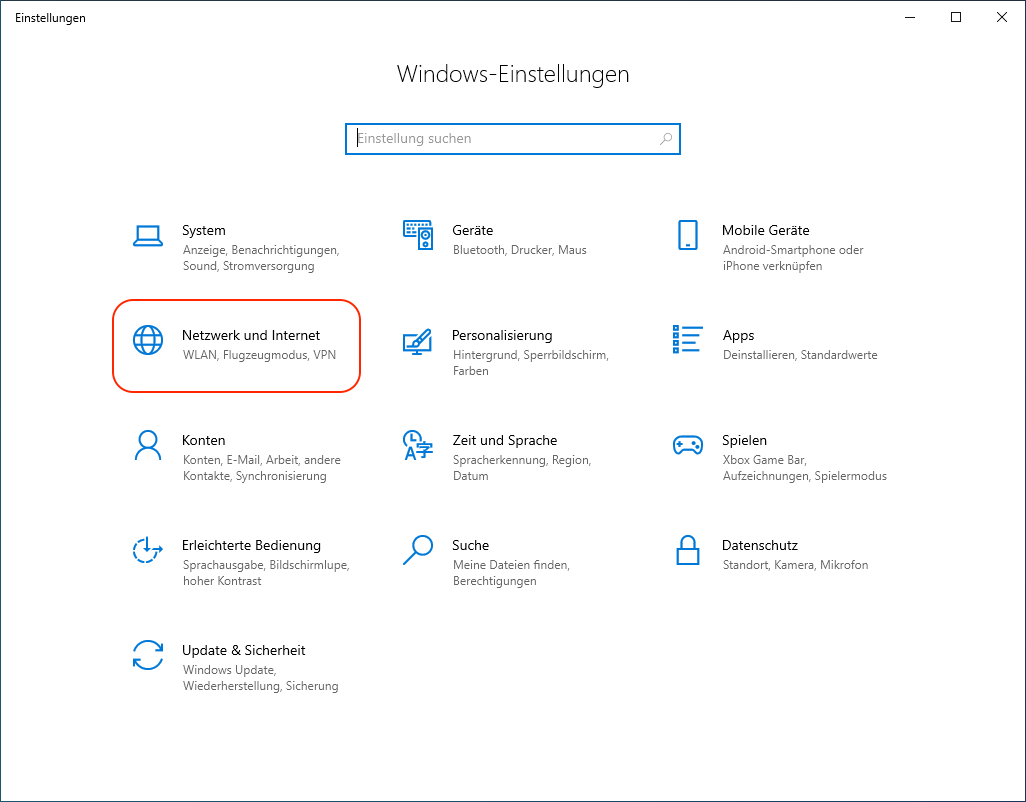Maximize the Einstellungen window

coord(956,17)
